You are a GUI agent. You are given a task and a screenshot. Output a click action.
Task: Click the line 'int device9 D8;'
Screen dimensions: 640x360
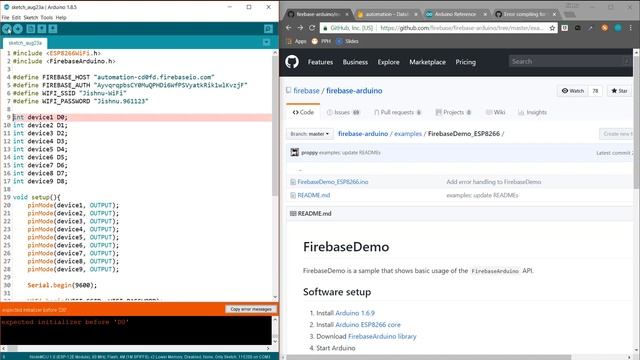[40, 181]
